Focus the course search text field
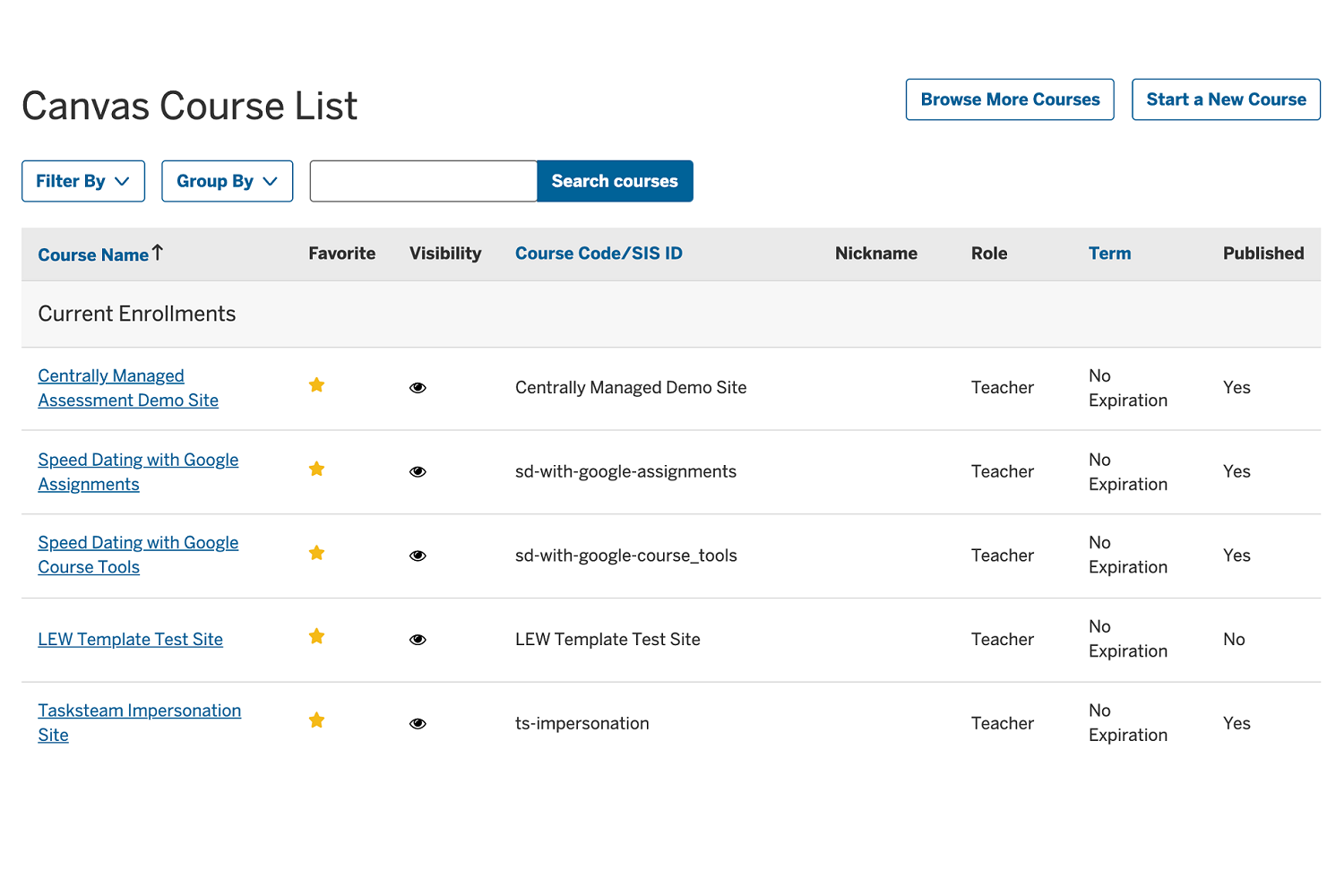Viewport: 1344px width, 896px height. (424, 181)
